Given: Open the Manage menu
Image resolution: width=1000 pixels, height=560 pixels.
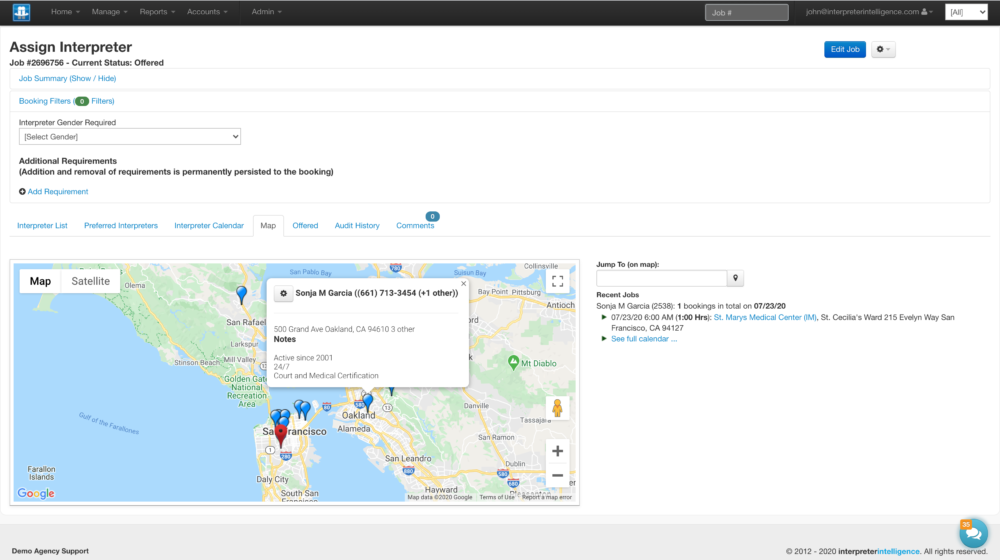Looking at the screenshot, I should pyautogui.click(x=109, y=12).
